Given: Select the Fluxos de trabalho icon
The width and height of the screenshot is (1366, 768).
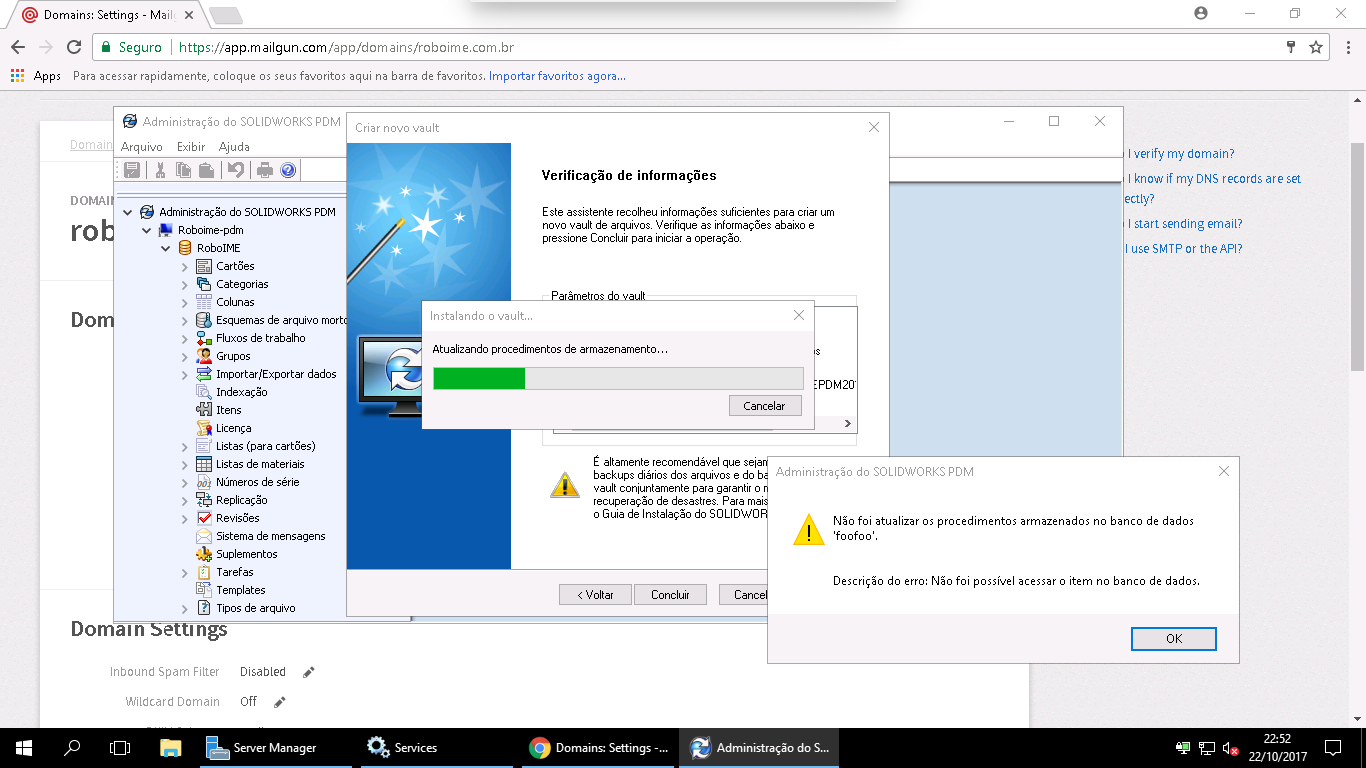Looking at the screenshot, I should pyautogui.click(x=204, y=338).
